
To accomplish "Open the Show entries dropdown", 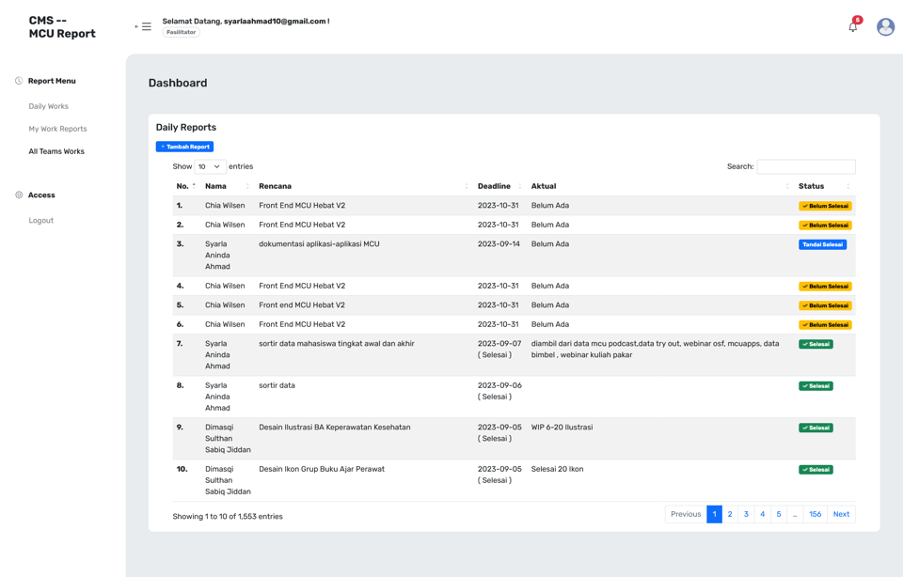I will pos(210,167).
